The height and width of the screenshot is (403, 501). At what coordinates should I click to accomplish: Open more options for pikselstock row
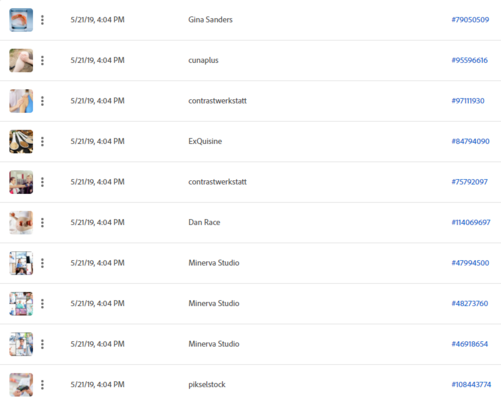[42, 385]
